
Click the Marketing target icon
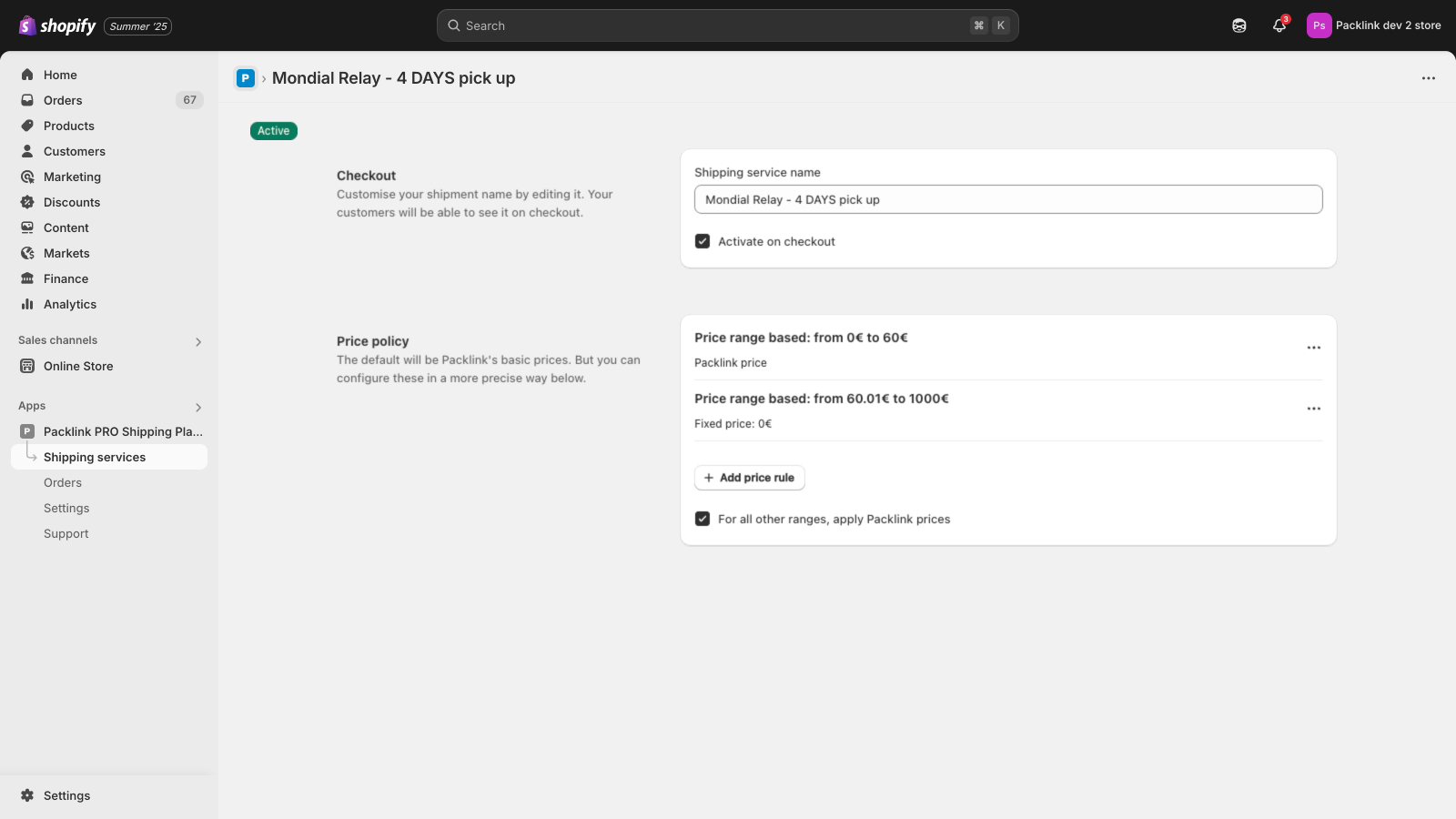tap(27, 177)
